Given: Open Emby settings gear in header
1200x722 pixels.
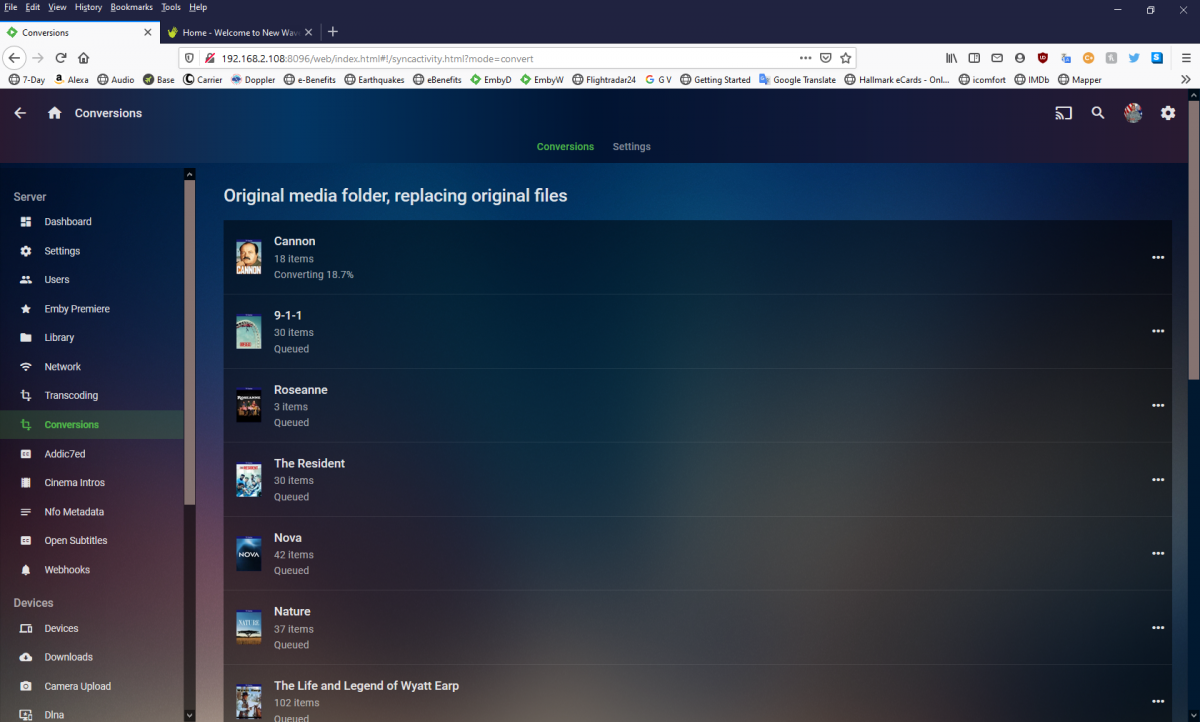Looking at the screenshot, I should coord(1168,113).
